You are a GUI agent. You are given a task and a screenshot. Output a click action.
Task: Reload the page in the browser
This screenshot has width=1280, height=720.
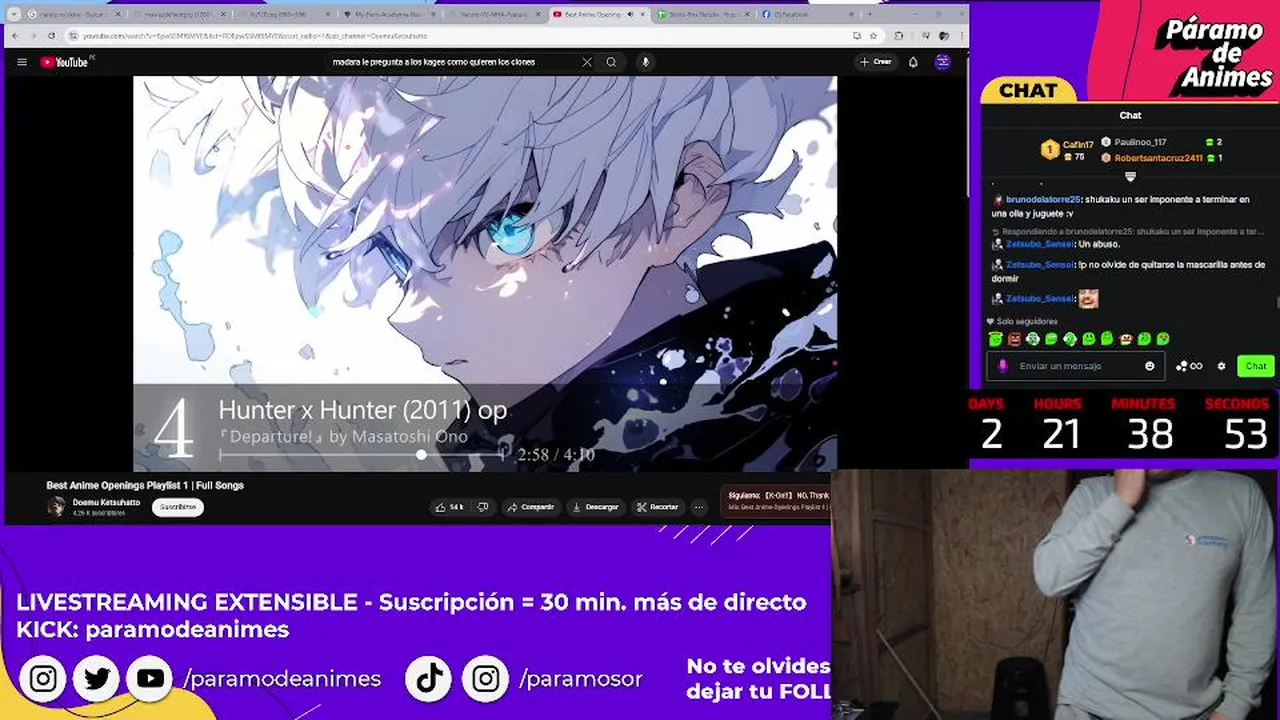pos(50,36)
